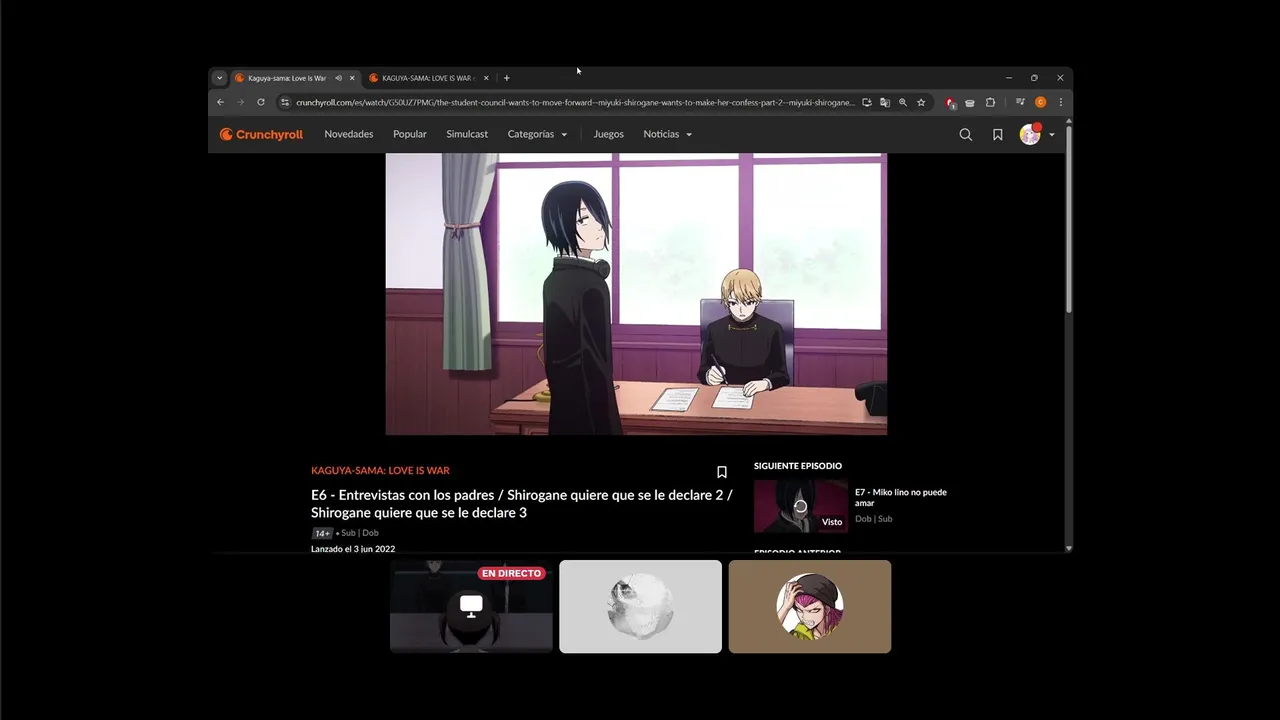
Task: Select the gray moon avatar participant tile
Action: [640, 606]
